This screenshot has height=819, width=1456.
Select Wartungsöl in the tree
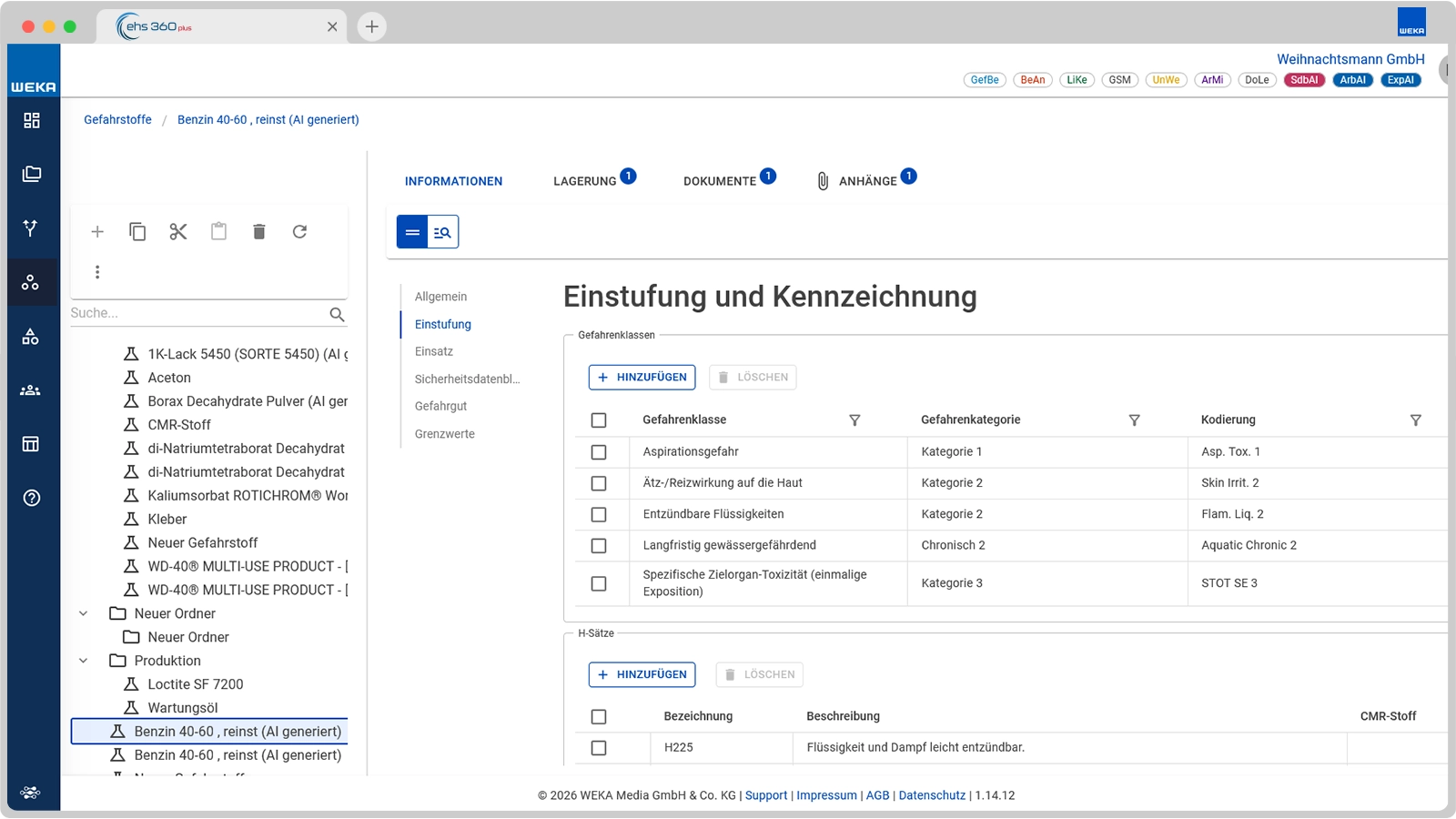[183, 708]
